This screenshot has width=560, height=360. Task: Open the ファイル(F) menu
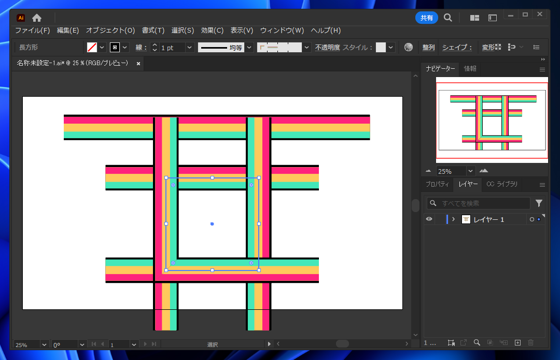point(32,30)
